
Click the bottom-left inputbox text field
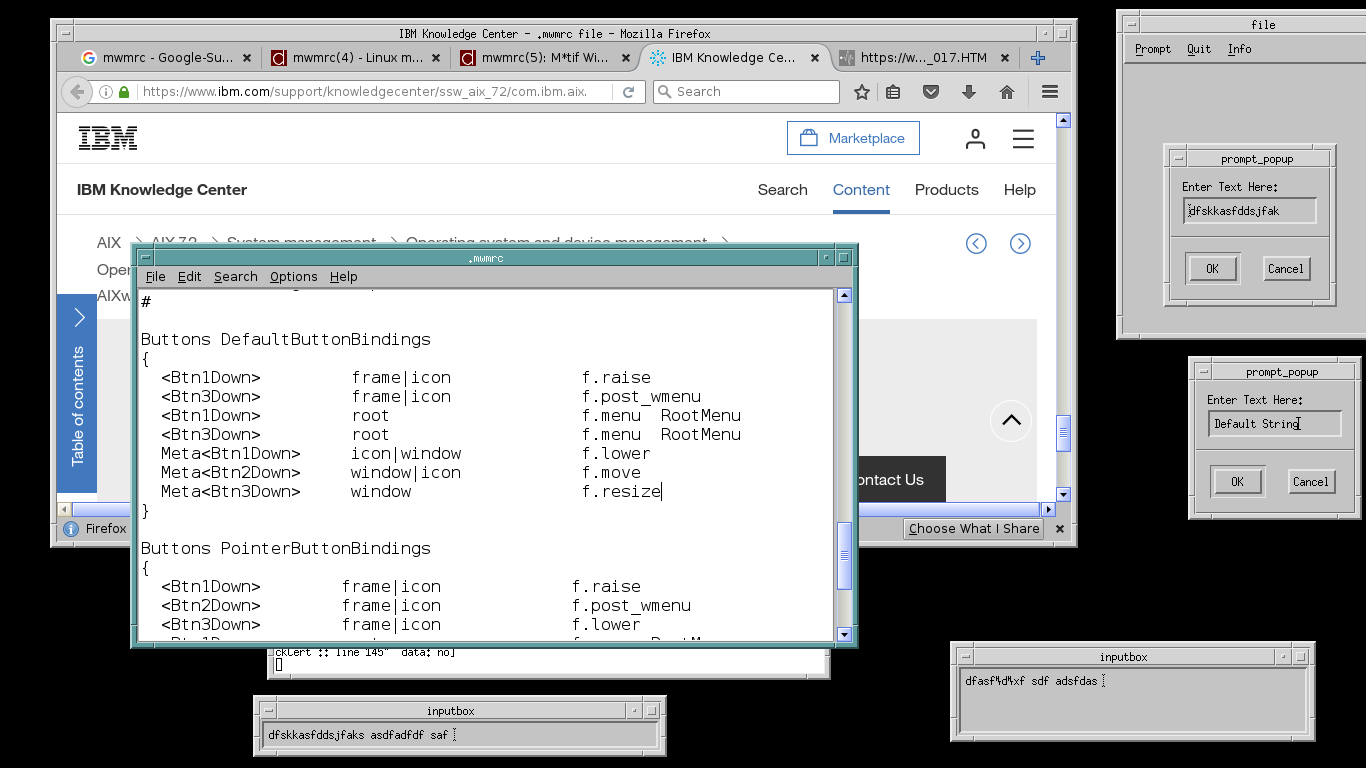tap(459, 735)
